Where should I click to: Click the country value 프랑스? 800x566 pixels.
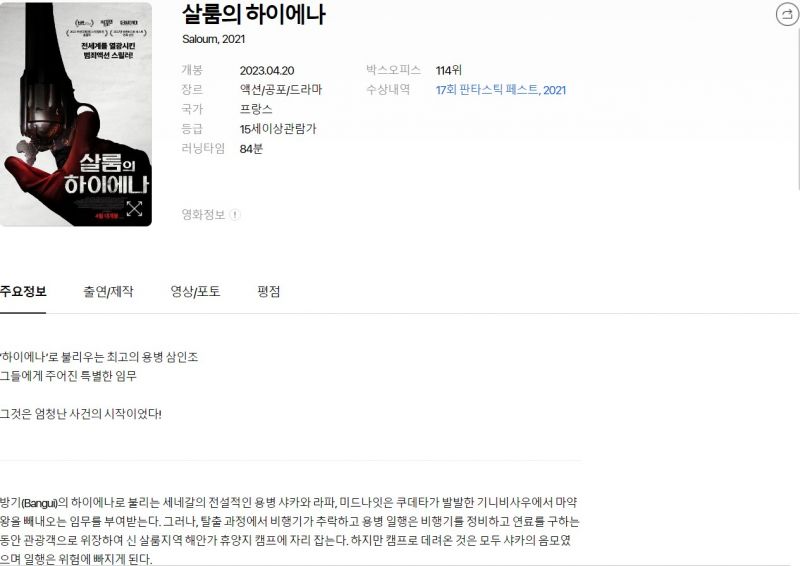[256, 109]
